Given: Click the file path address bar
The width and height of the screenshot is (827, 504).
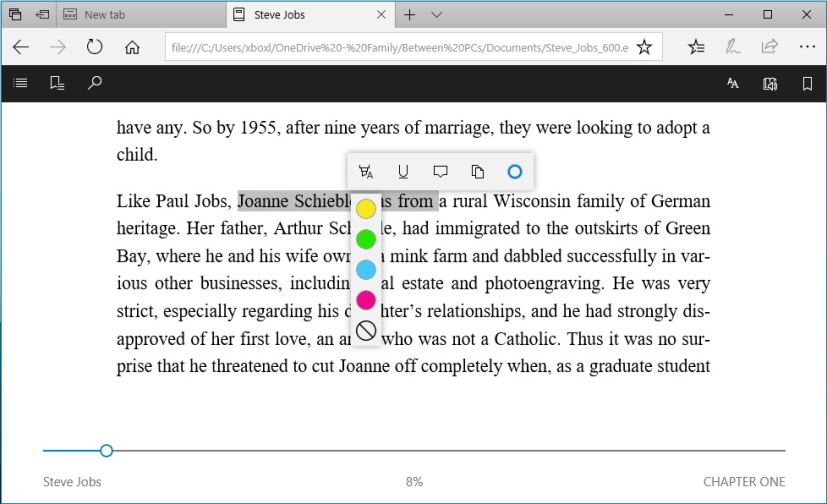Looking at the screenshot, I should (400, 48).
